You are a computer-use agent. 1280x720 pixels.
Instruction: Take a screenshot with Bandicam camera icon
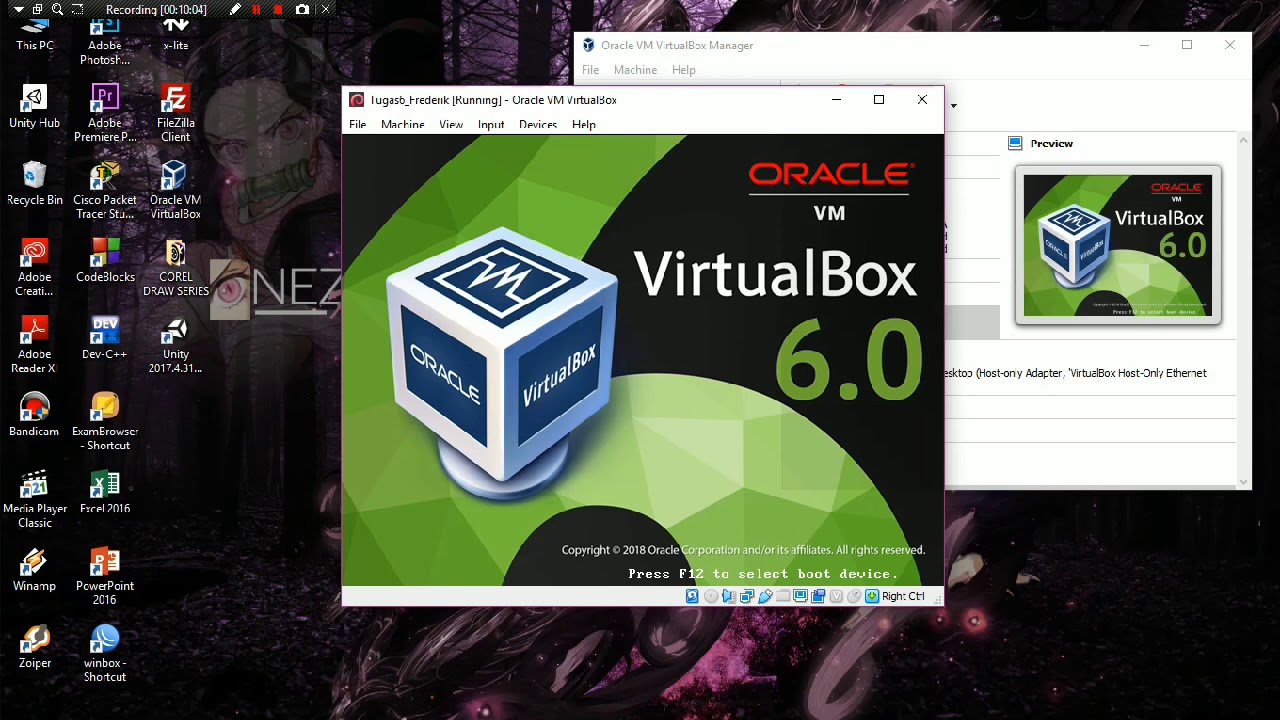coord(302,10)
